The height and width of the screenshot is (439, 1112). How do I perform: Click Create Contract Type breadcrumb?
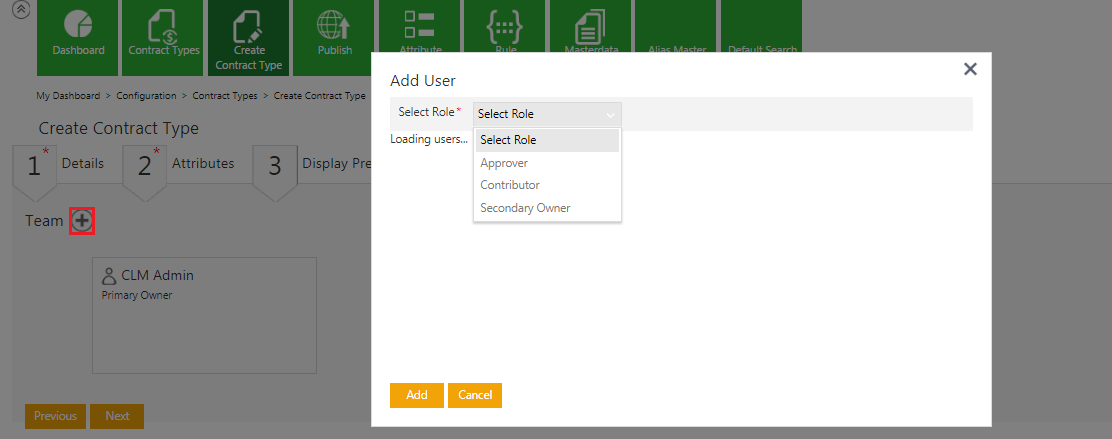point(320,96)
